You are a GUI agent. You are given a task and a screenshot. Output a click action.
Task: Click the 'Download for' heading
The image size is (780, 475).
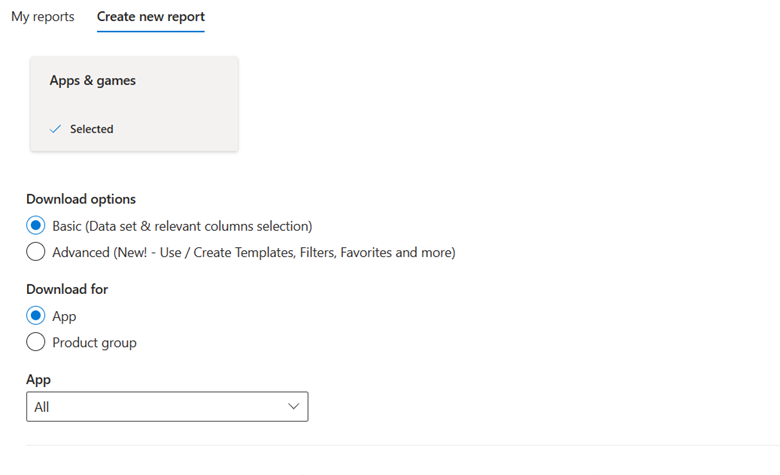[67, 289]
